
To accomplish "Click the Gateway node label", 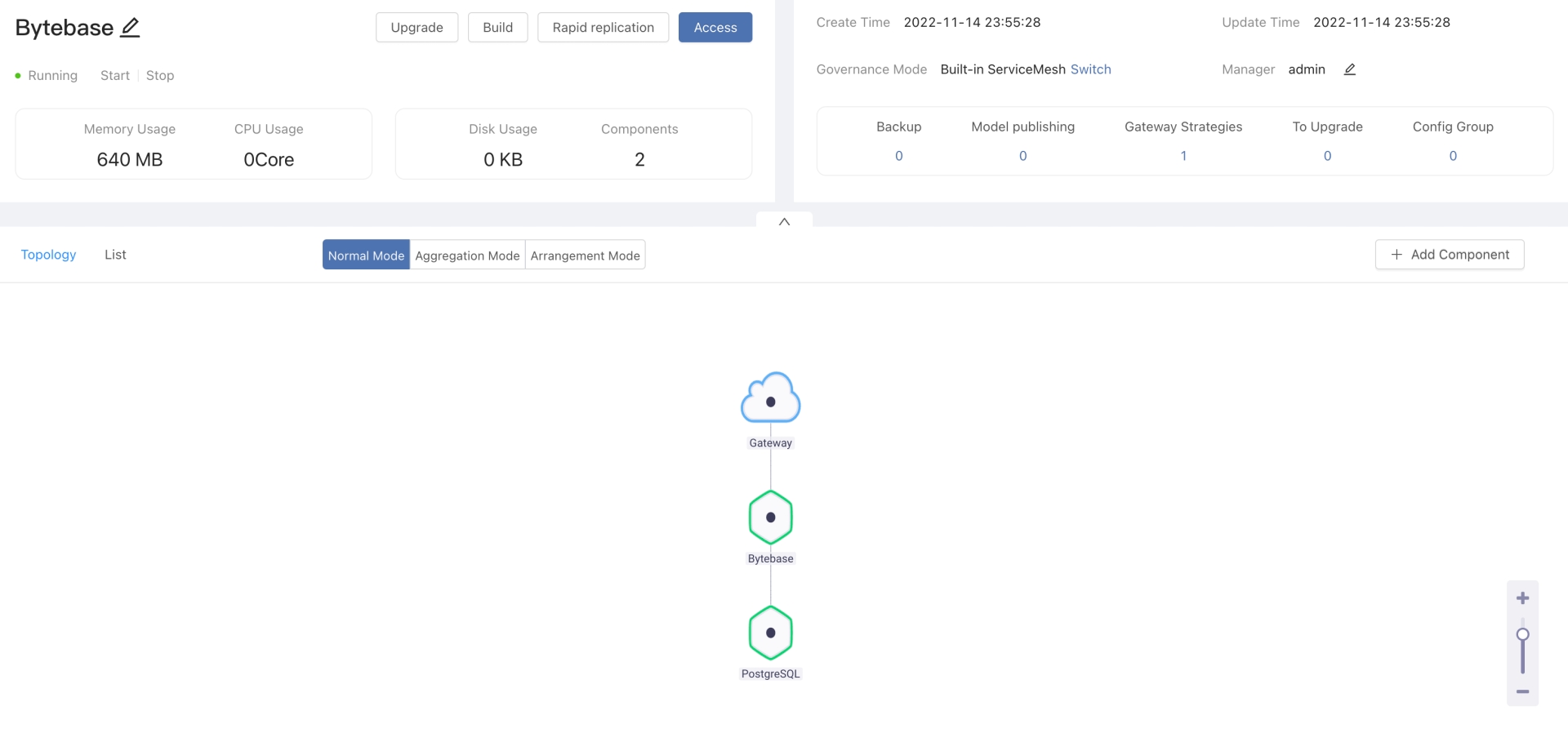I will [x=771, y=443].
